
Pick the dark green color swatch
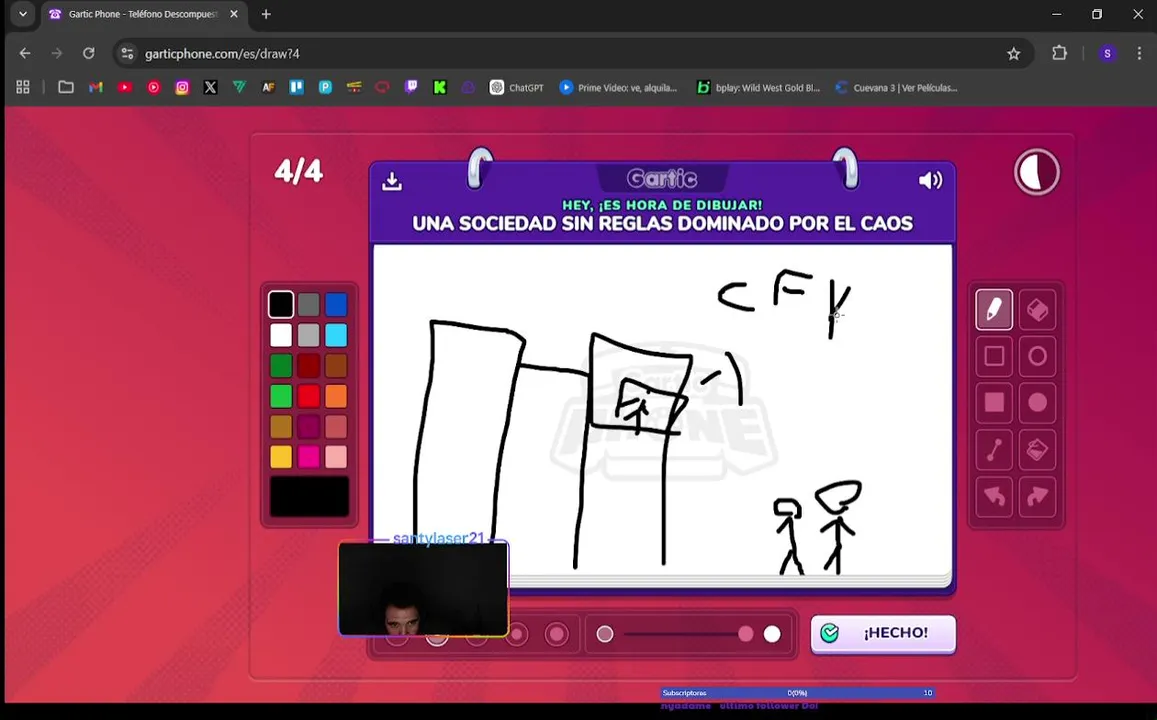[281, 365]
